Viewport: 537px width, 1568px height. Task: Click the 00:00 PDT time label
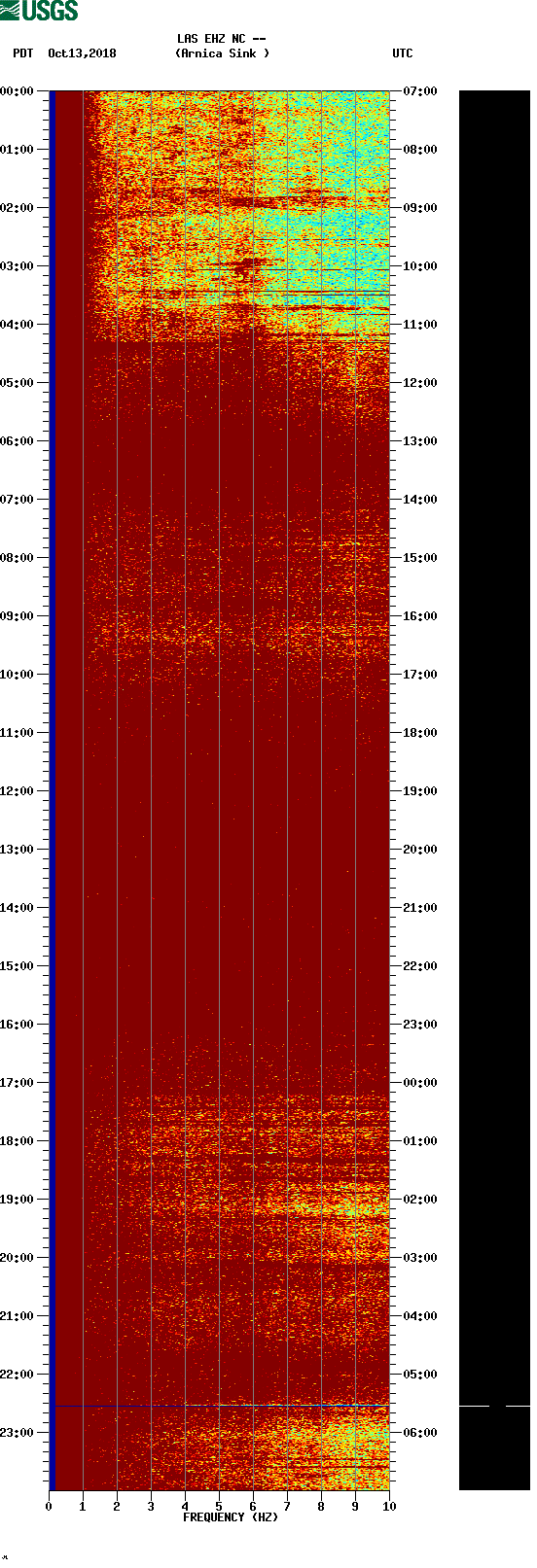pyautogui.click(x=18, y=91)
